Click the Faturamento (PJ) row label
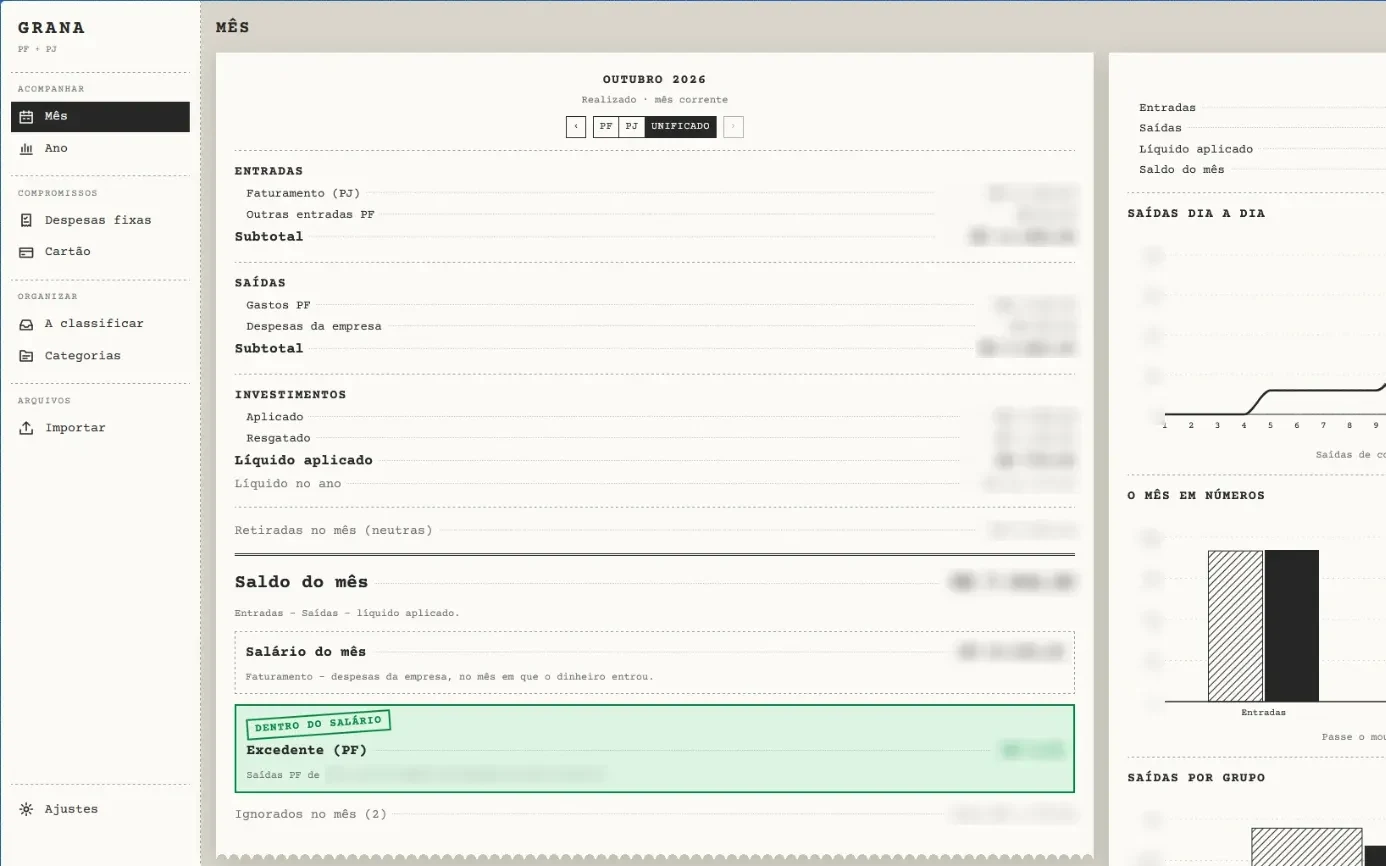The image size is (1386, 866). (x=303, y=193)
